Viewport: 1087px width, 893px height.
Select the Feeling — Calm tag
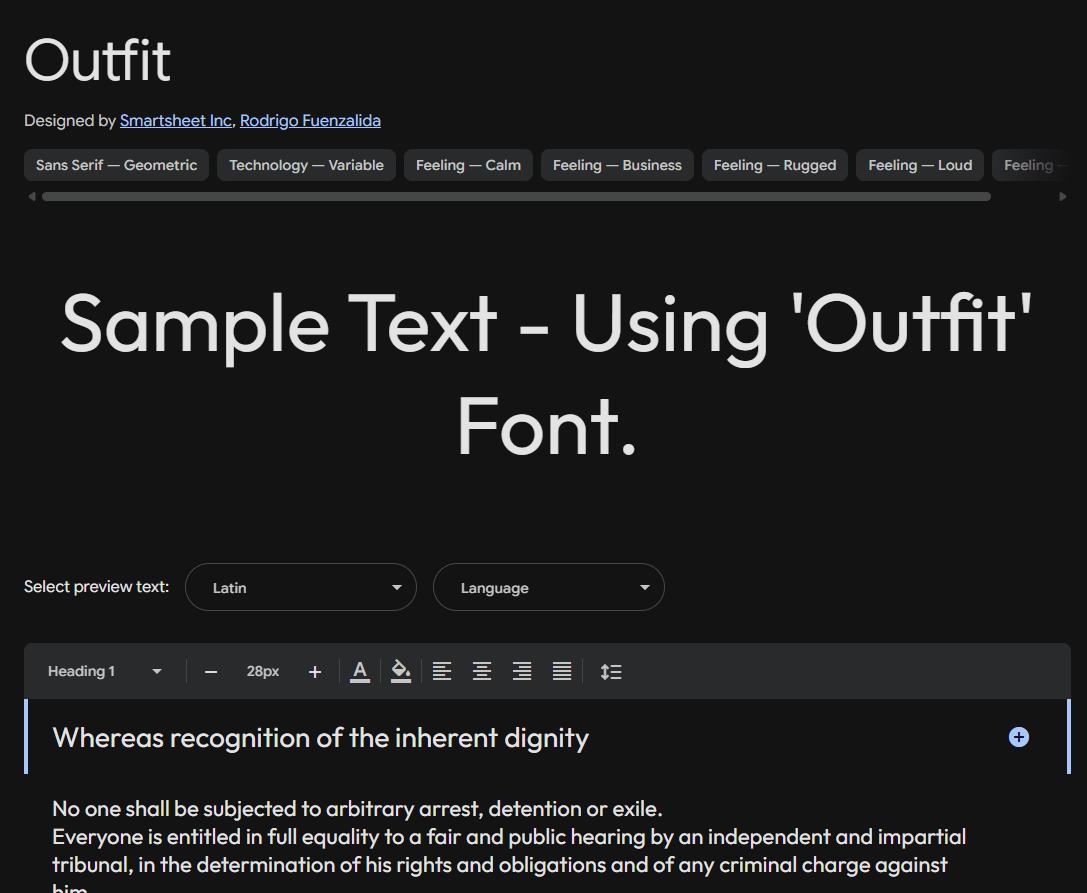point(469,165)
